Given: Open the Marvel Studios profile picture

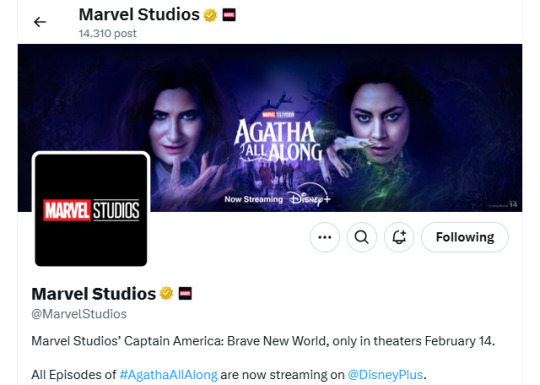Looking at the screenshot, I should tap(91, 210).
